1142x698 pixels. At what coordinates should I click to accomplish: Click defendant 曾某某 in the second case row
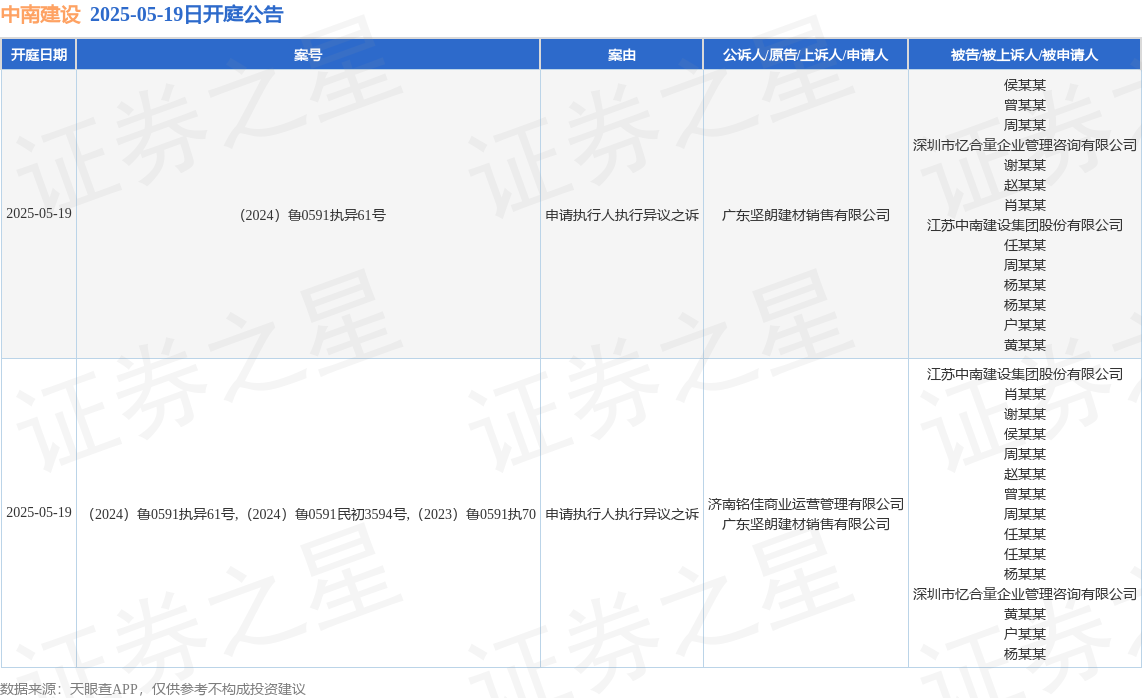[1025, 495]
